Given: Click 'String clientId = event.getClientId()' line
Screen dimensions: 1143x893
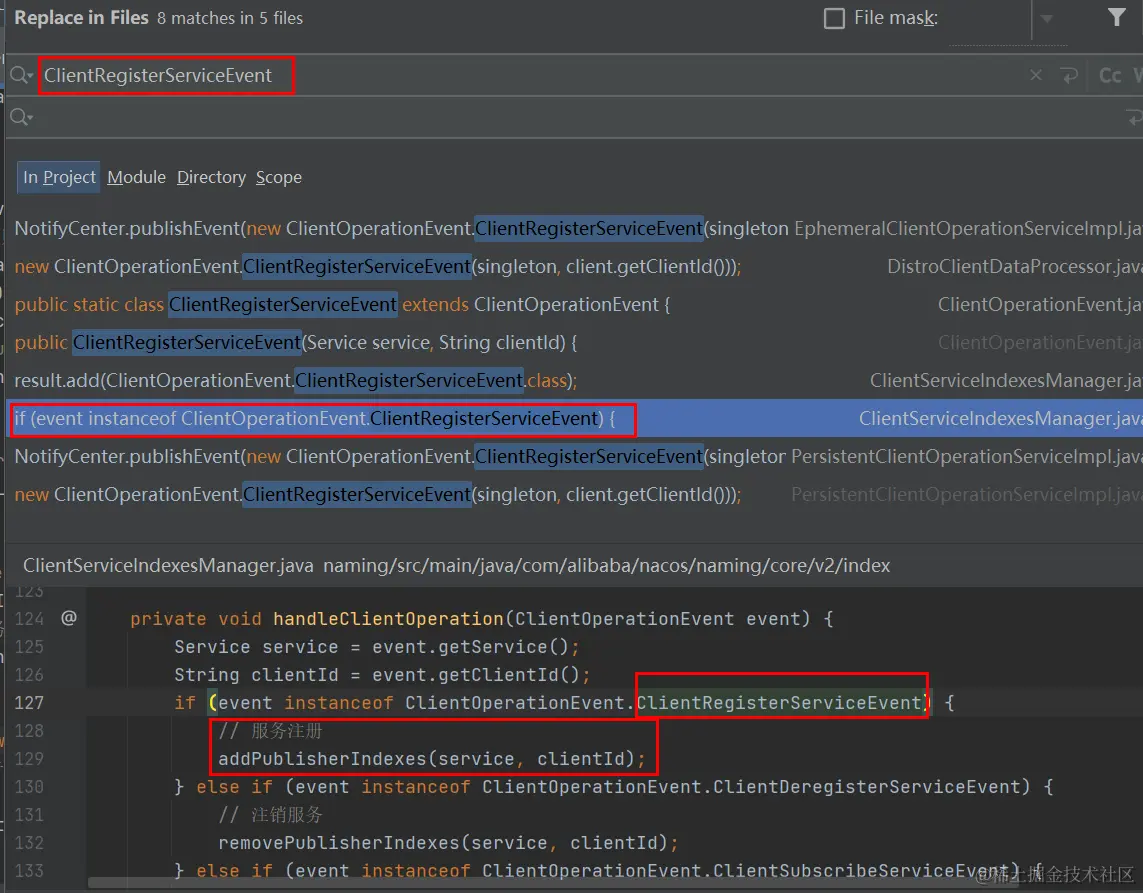Looking at the screenshot, I should pos(381,675).
